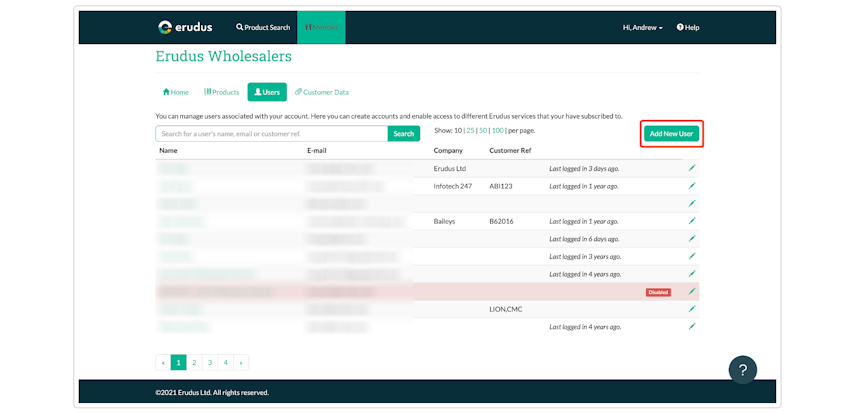The height and width of the screenshot is (412, 858).
Task: Focus the user search input field
Action: (271, 134)
